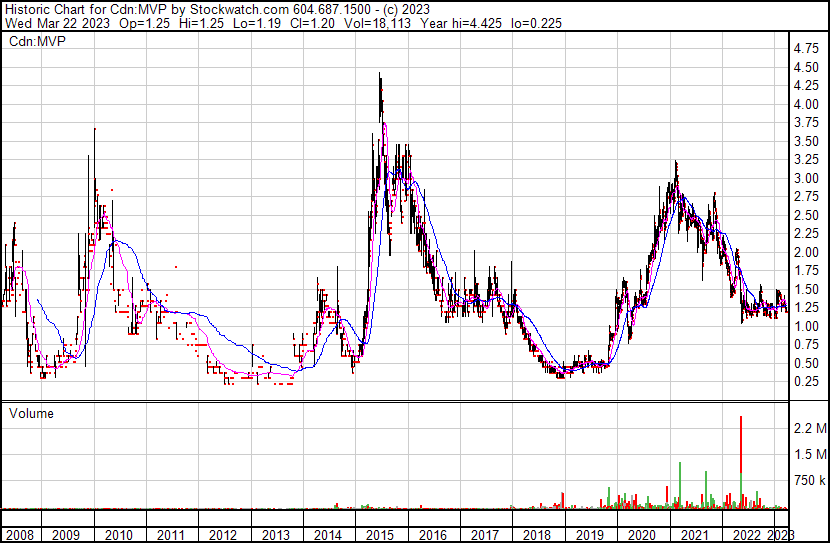Click the 3.00 price axis label
The image size is (830, 543).
tap(804, 178)
